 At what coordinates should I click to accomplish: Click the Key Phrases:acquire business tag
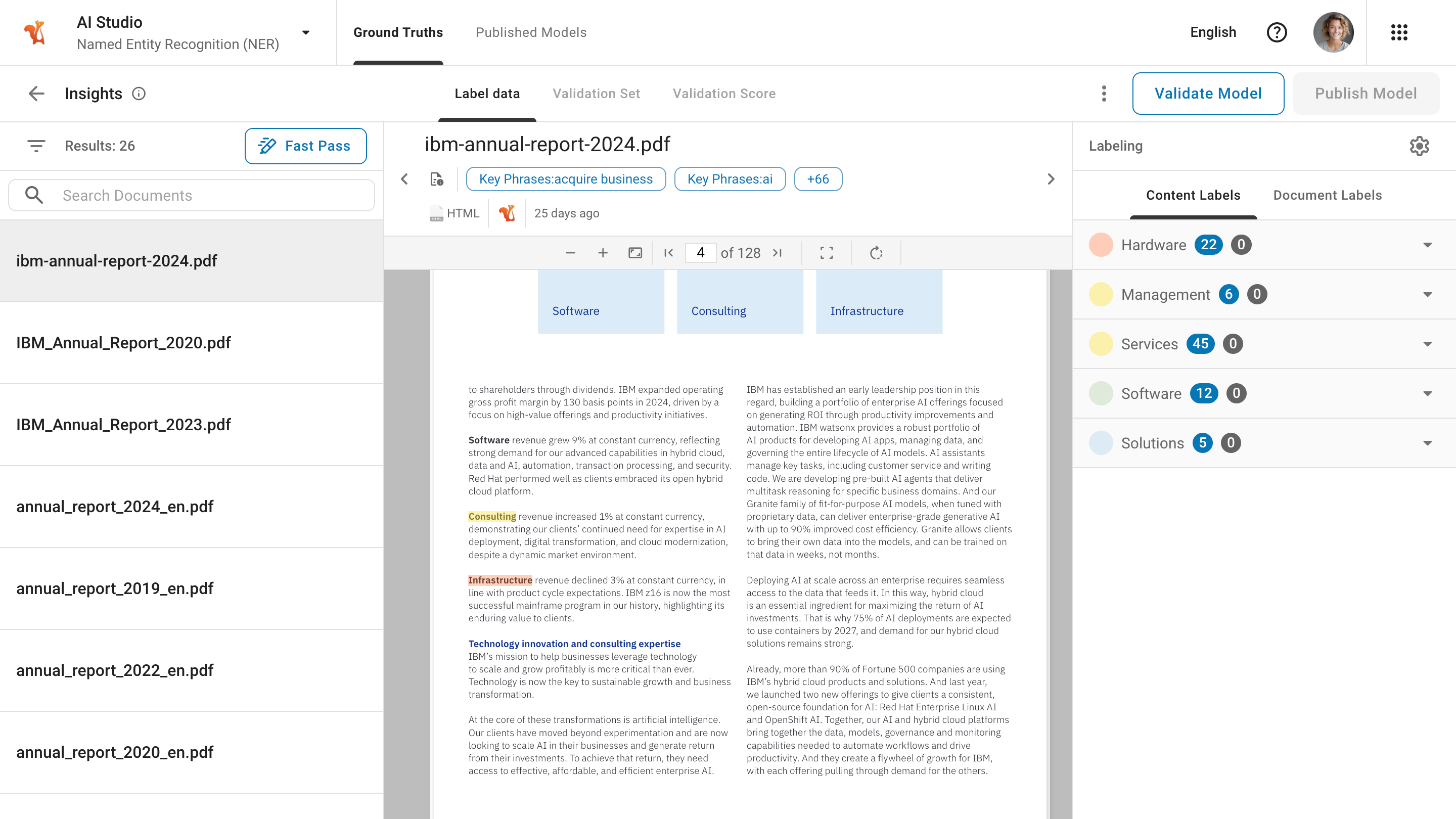pyautogui.click(x=566, y=179)
